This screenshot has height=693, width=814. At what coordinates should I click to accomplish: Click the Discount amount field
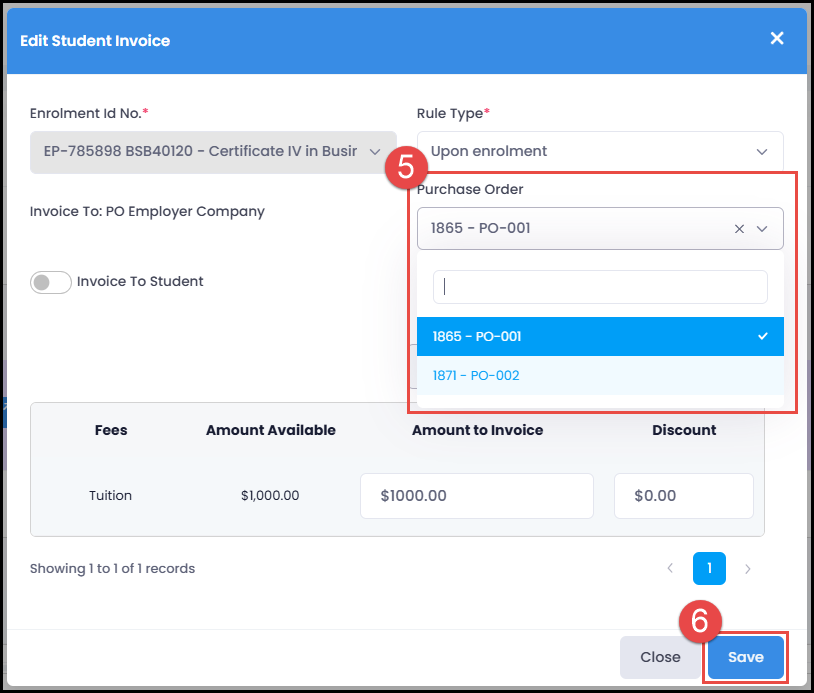(x=683, y=496)
